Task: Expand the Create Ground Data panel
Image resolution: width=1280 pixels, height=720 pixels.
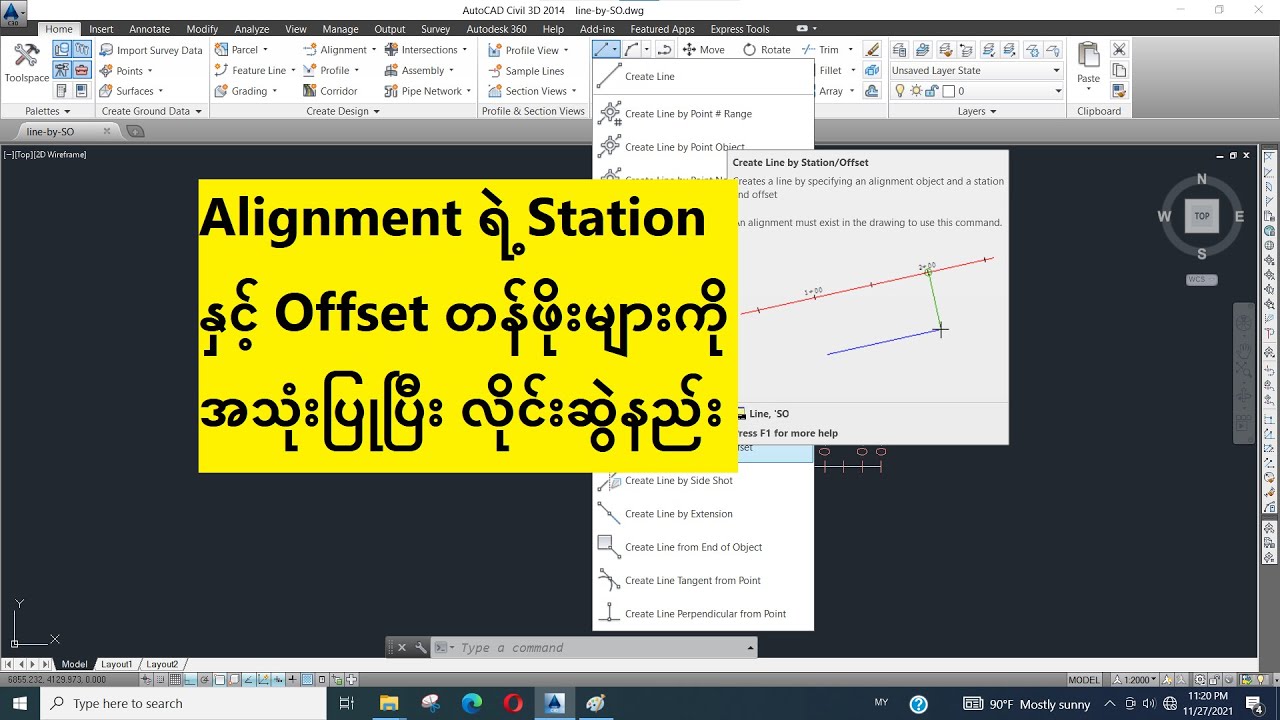Action: [152, 111]
